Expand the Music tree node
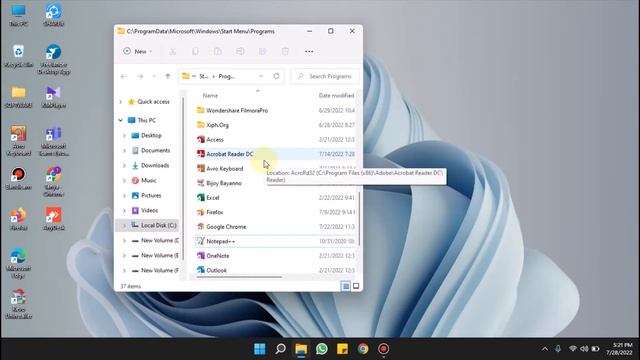This screenshot has height=360, width=640. [124, 180]
